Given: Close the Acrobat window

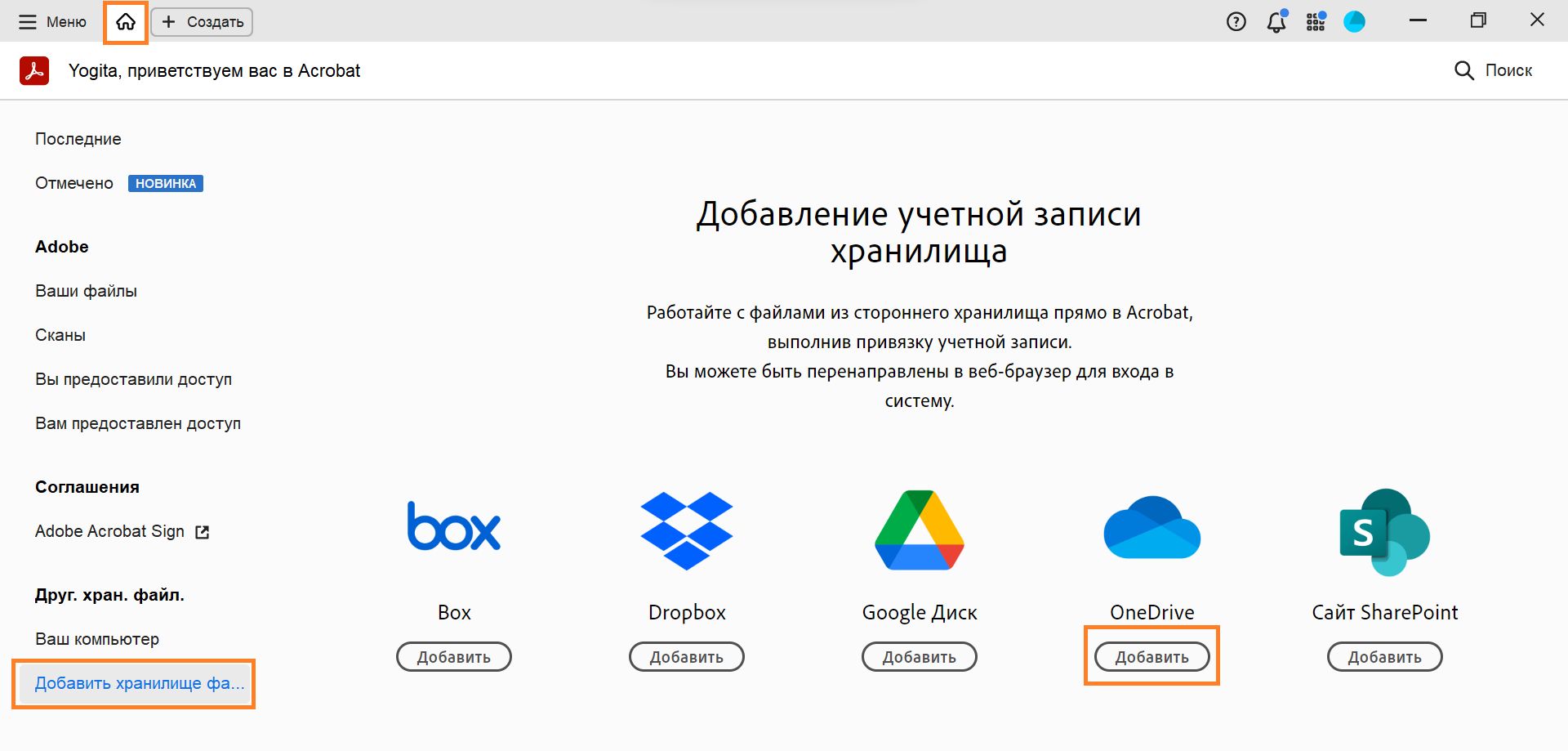Looking at the screenshot, I should [1537, 20].
